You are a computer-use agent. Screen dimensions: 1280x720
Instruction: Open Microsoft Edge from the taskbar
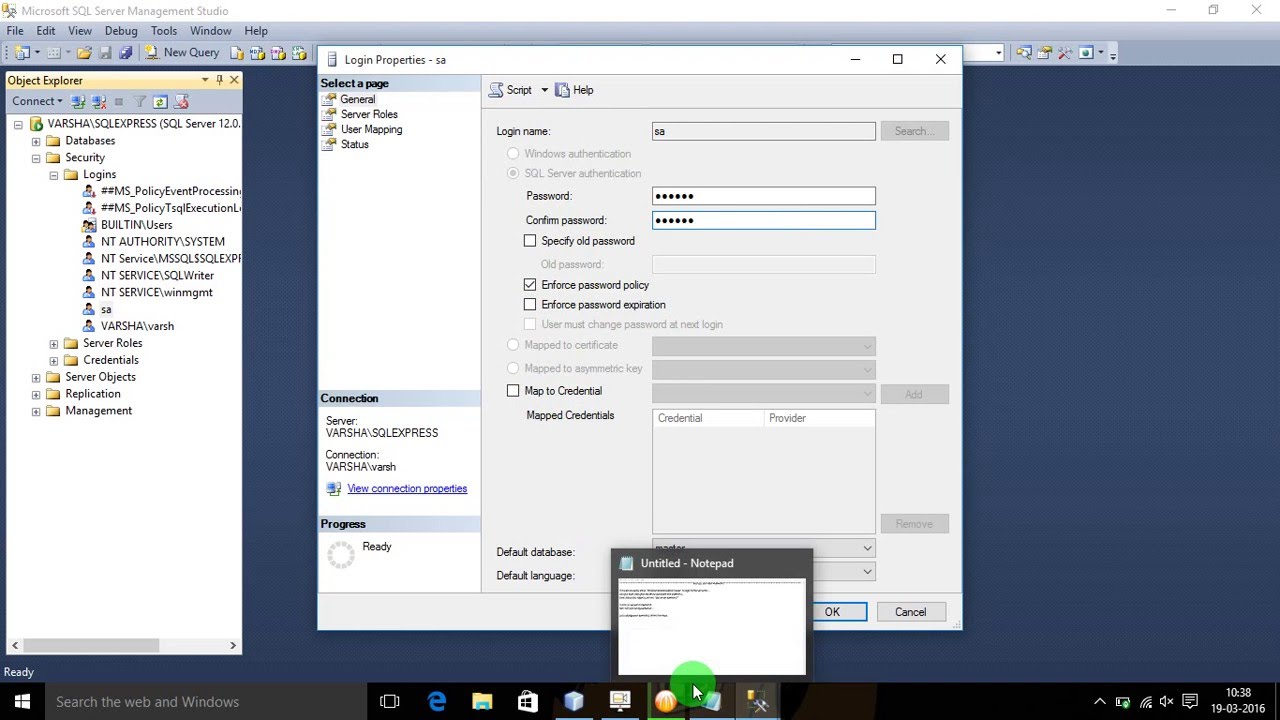pos(437,702)
